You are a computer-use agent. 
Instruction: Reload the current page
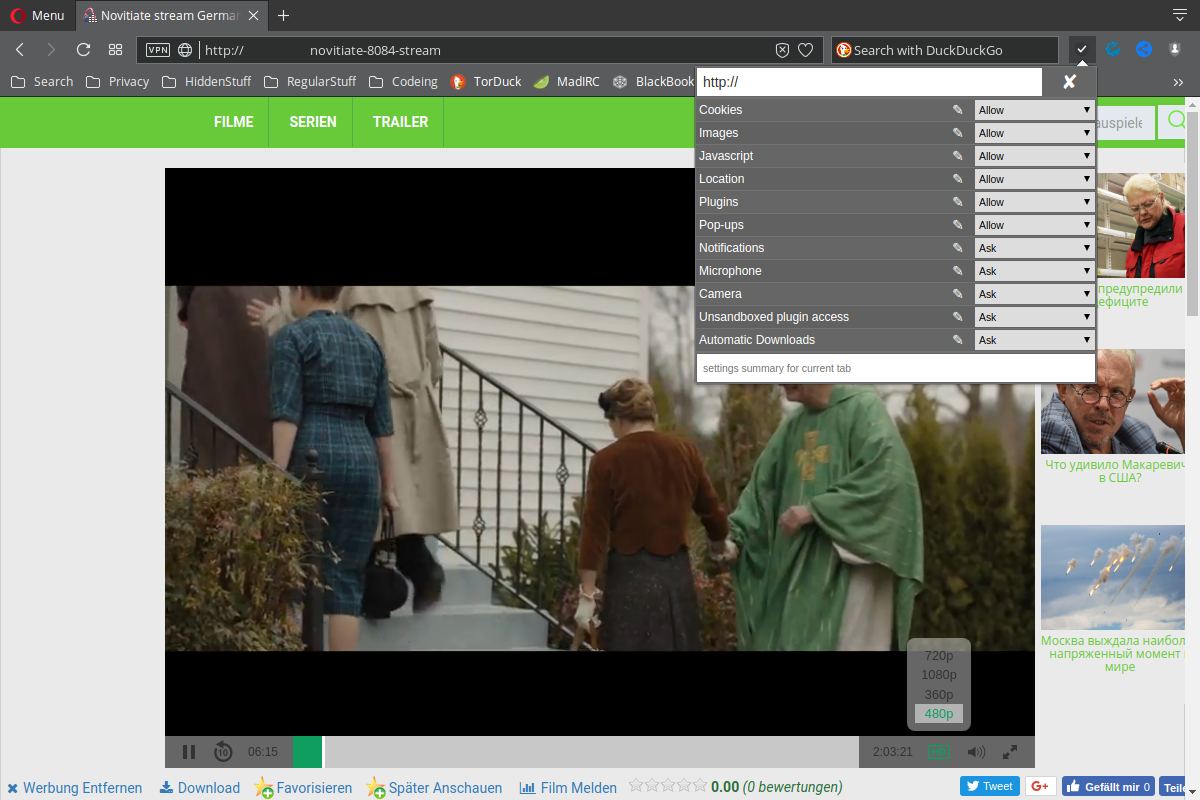point(84,50)
